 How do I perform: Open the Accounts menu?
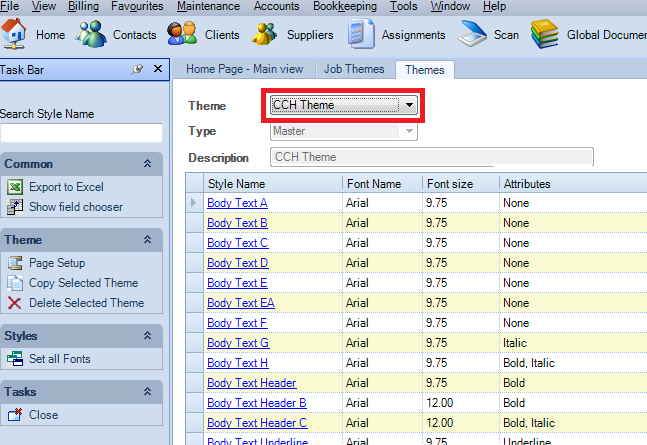(276, 6)
